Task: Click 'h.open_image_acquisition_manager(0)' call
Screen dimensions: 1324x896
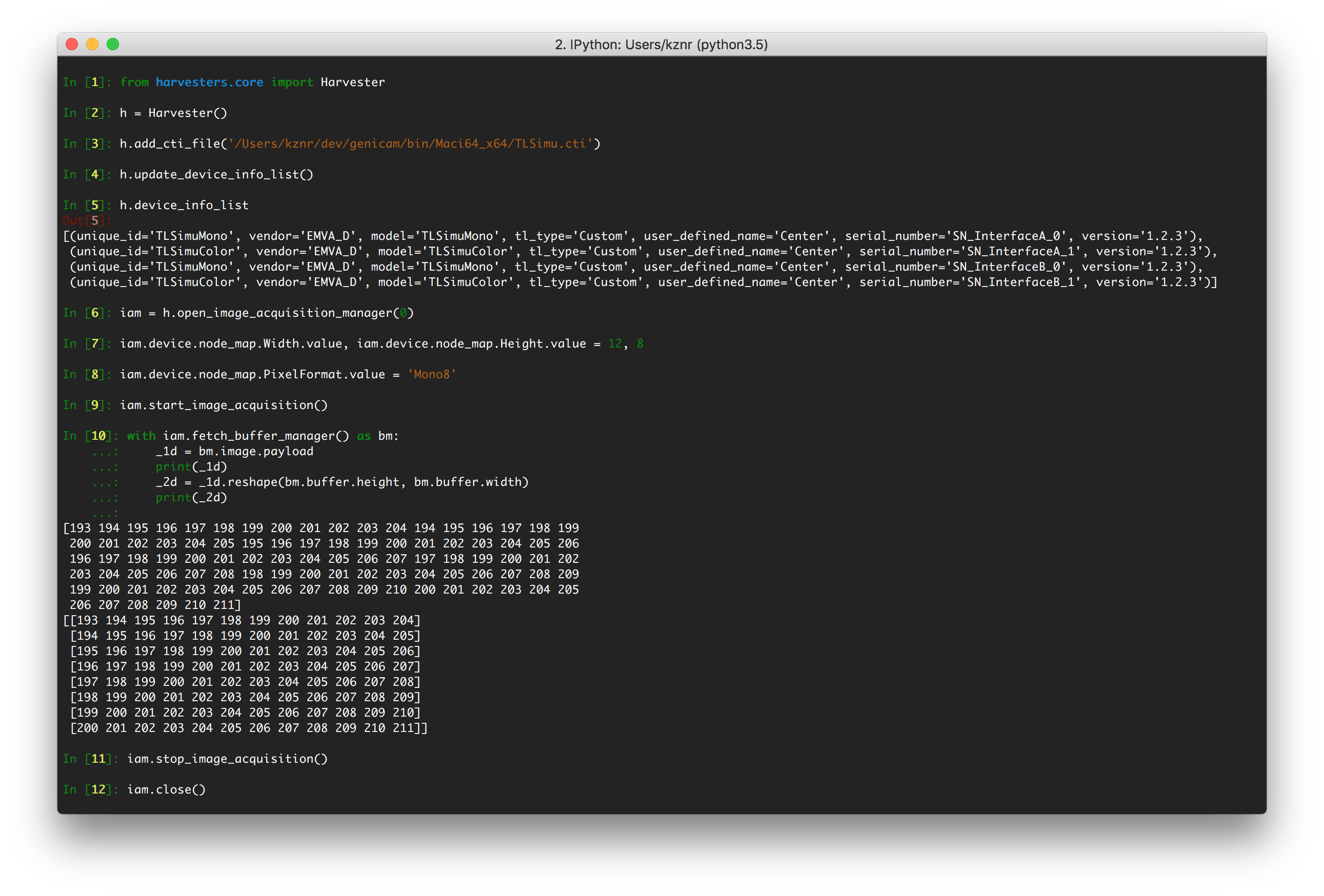Action: 288,313
